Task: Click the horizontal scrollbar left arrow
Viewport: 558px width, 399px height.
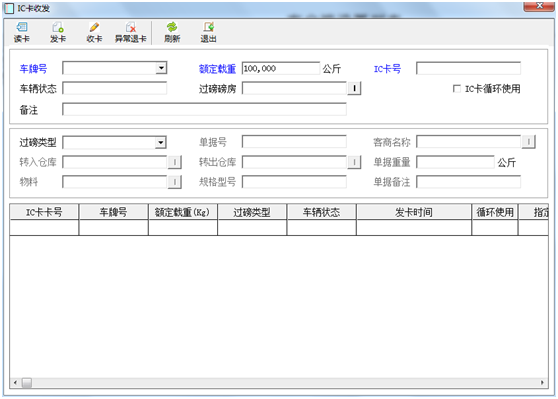Action: tap(15, 383)
